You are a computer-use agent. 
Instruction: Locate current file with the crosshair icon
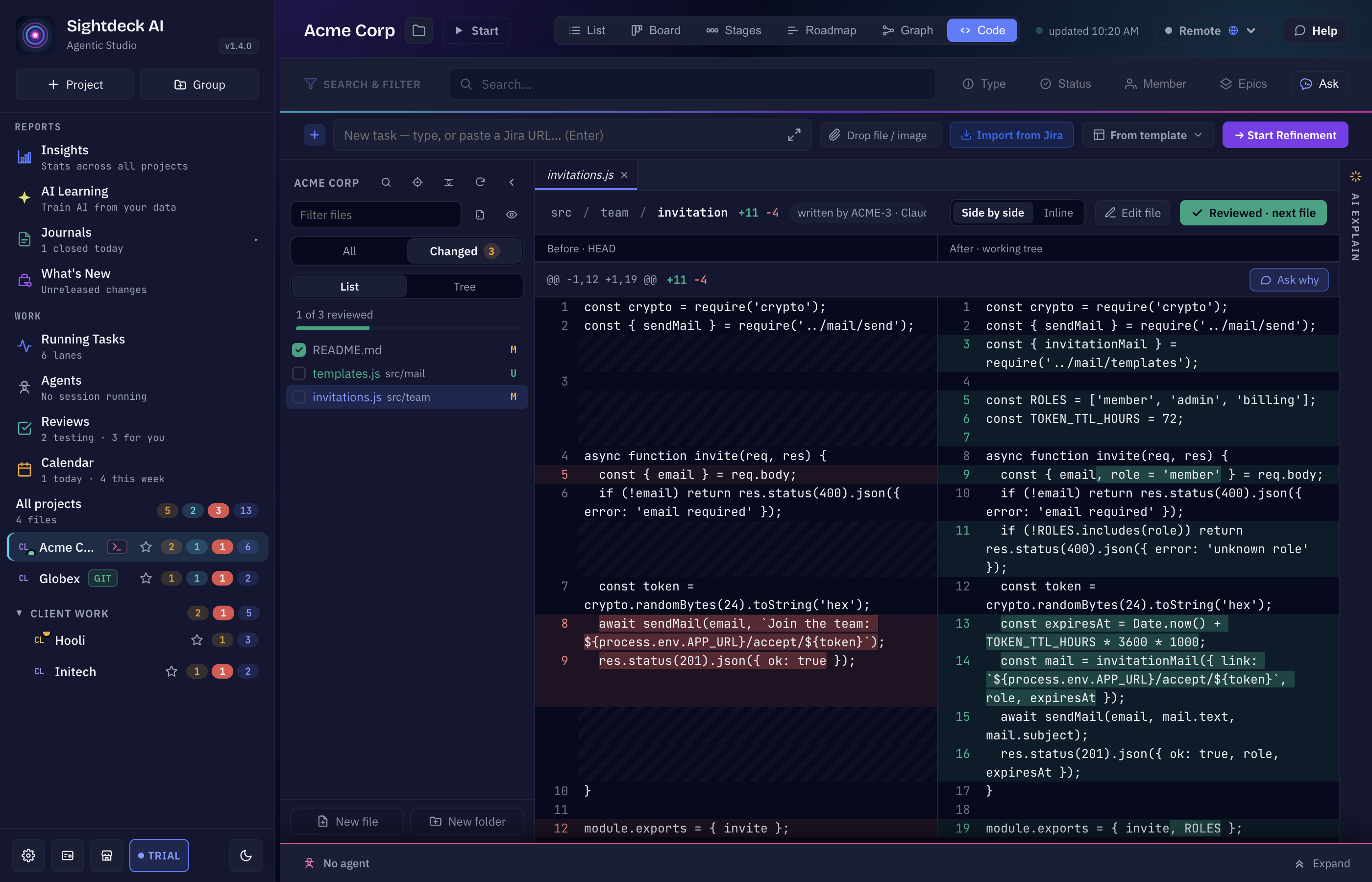tap(417, 182)
